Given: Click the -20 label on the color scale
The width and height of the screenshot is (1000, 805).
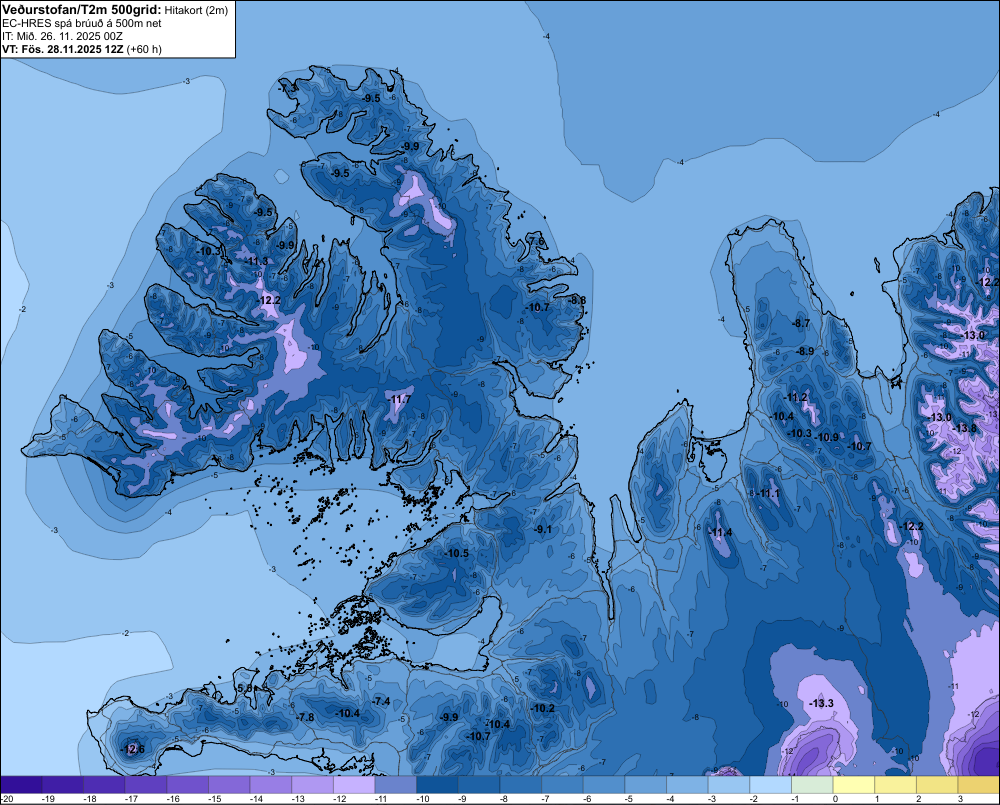Looking at the screenshot, I should pyautogui.click(x=7, y=799).
